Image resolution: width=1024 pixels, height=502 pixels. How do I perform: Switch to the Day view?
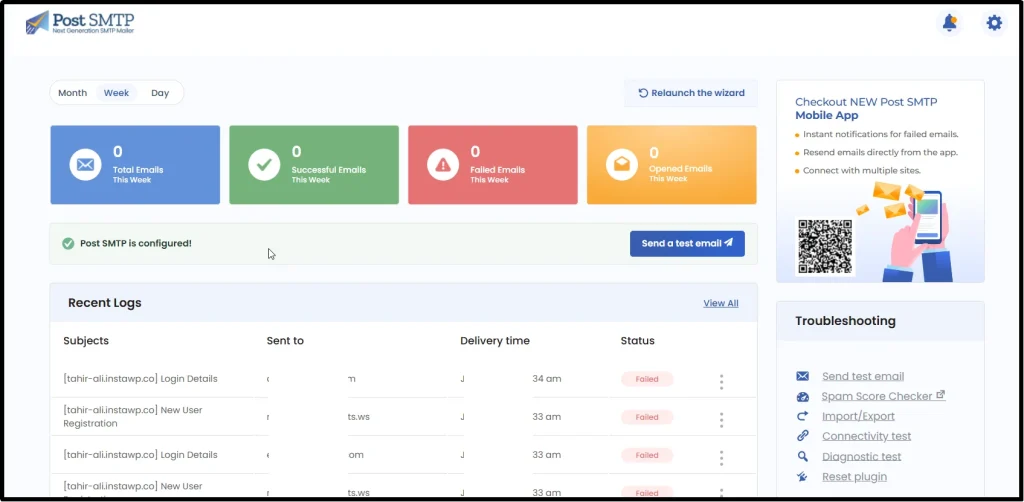[160, 93]
